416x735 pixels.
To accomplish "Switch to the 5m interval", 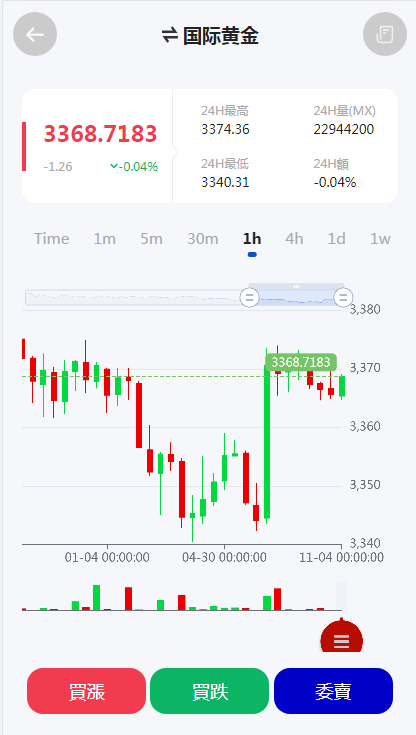I will (x=151, y=239).
